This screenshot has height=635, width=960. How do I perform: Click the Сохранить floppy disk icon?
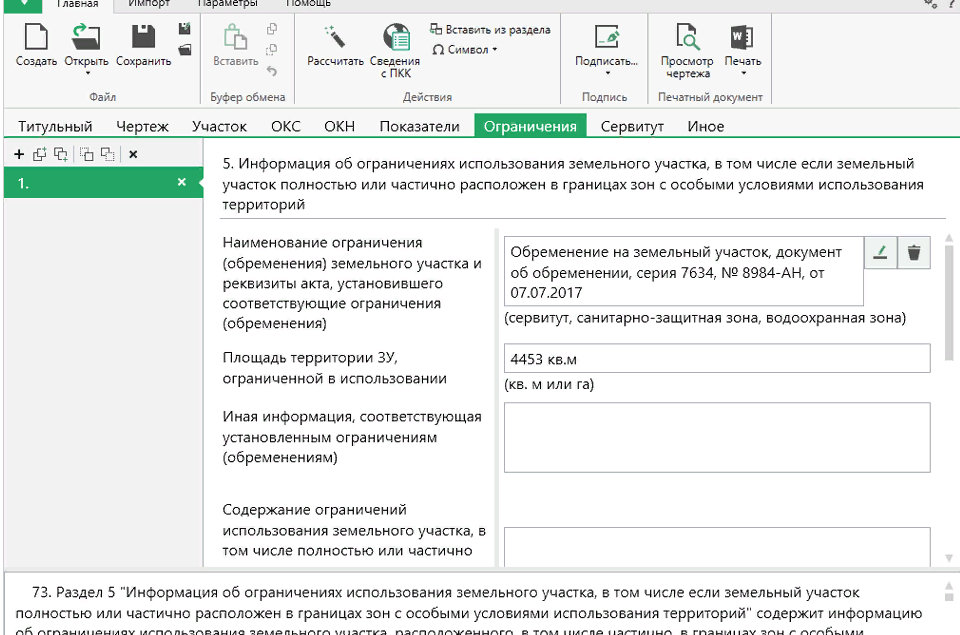point(143,39)
